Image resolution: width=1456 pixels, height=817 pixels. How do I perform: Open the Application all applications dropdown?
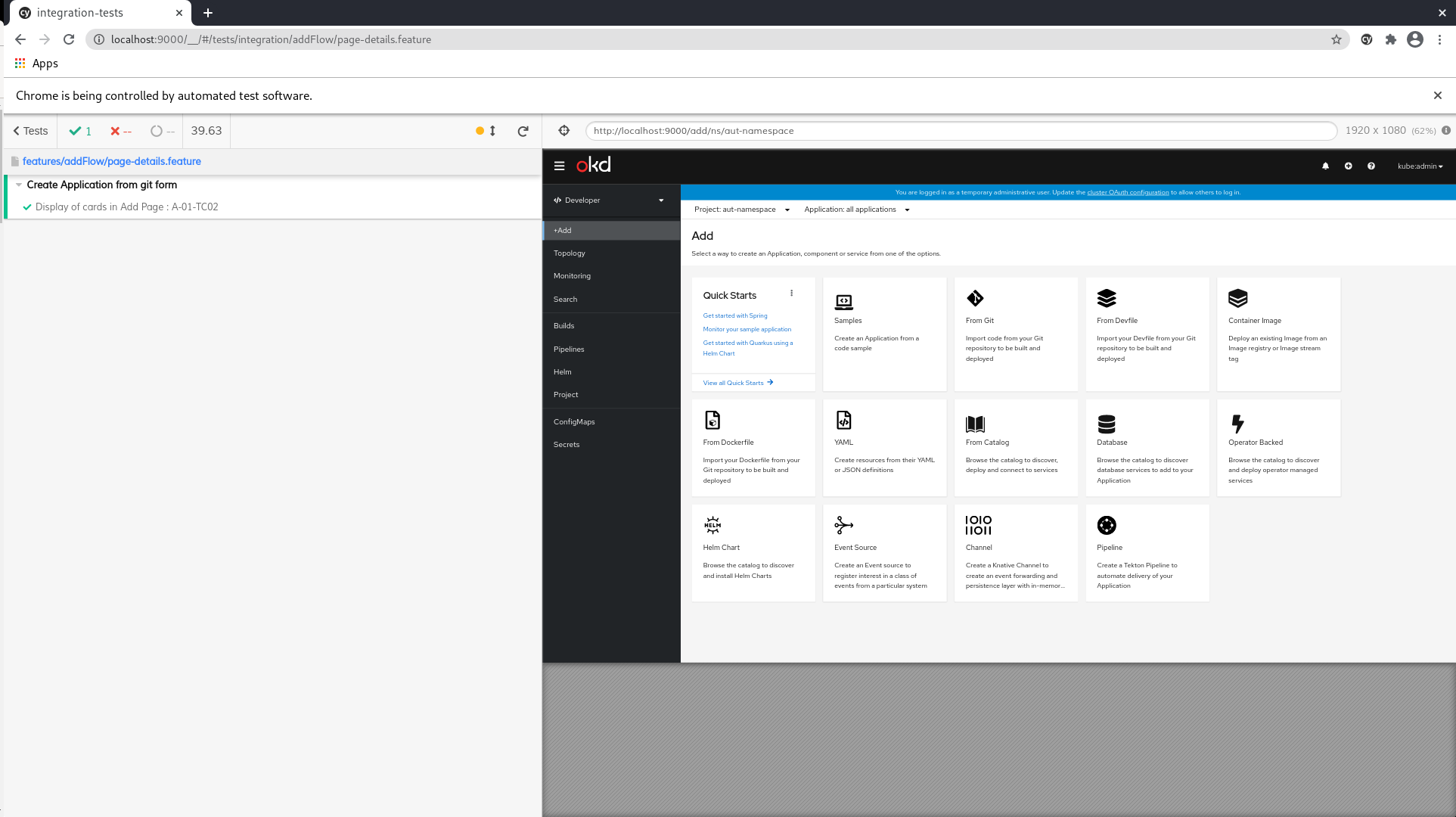(x=856, y=210)
